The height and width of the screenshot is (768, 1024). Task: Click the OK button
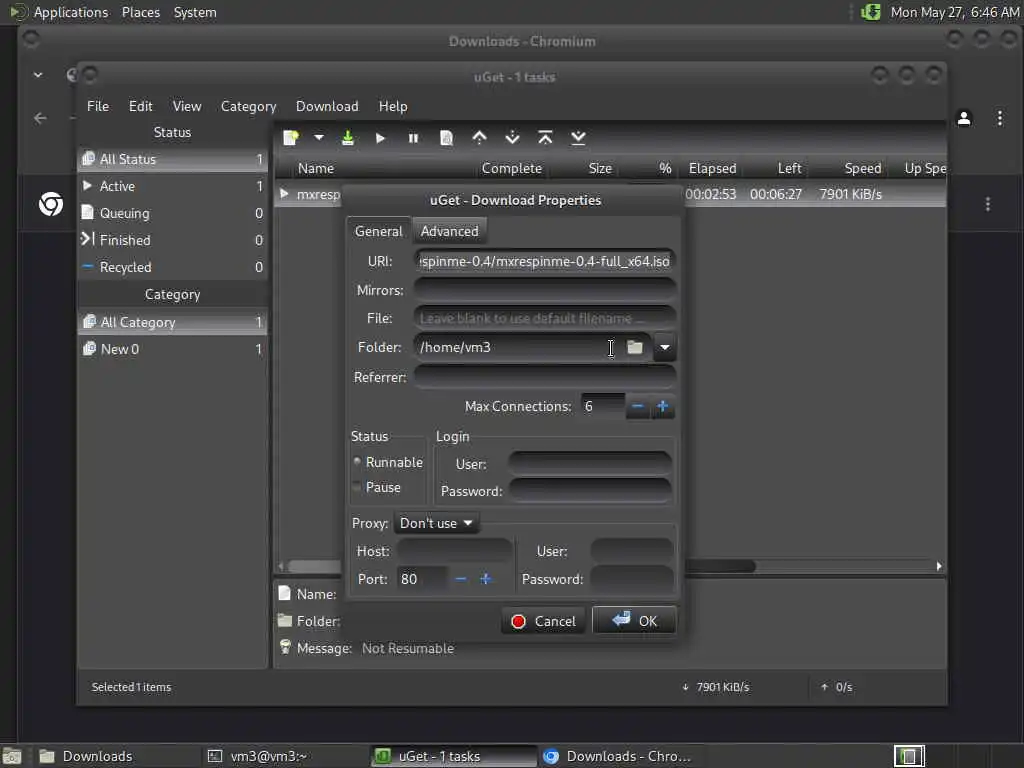(x=634, y=620)
